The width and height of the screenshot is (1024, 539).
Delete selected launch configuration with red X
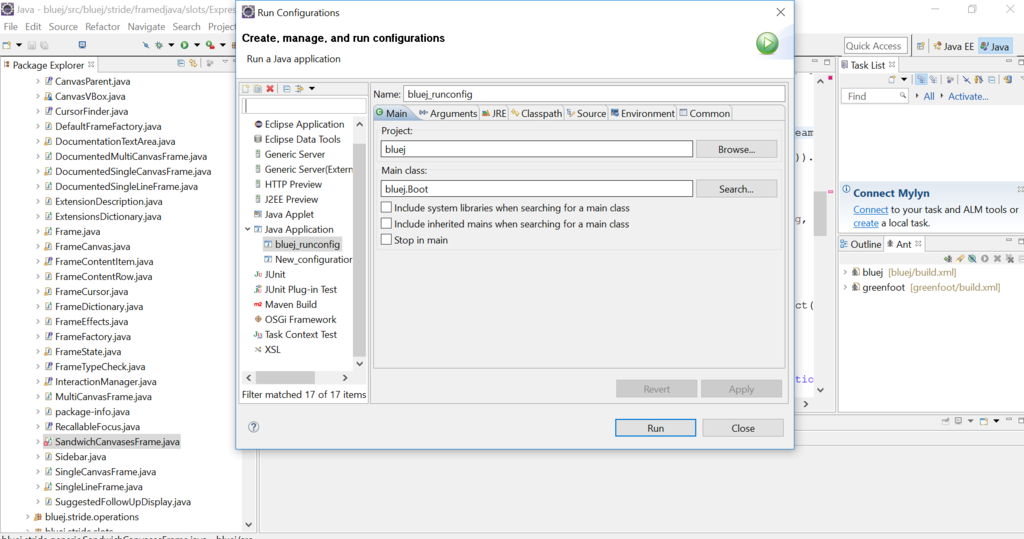(x=270, y=89)
